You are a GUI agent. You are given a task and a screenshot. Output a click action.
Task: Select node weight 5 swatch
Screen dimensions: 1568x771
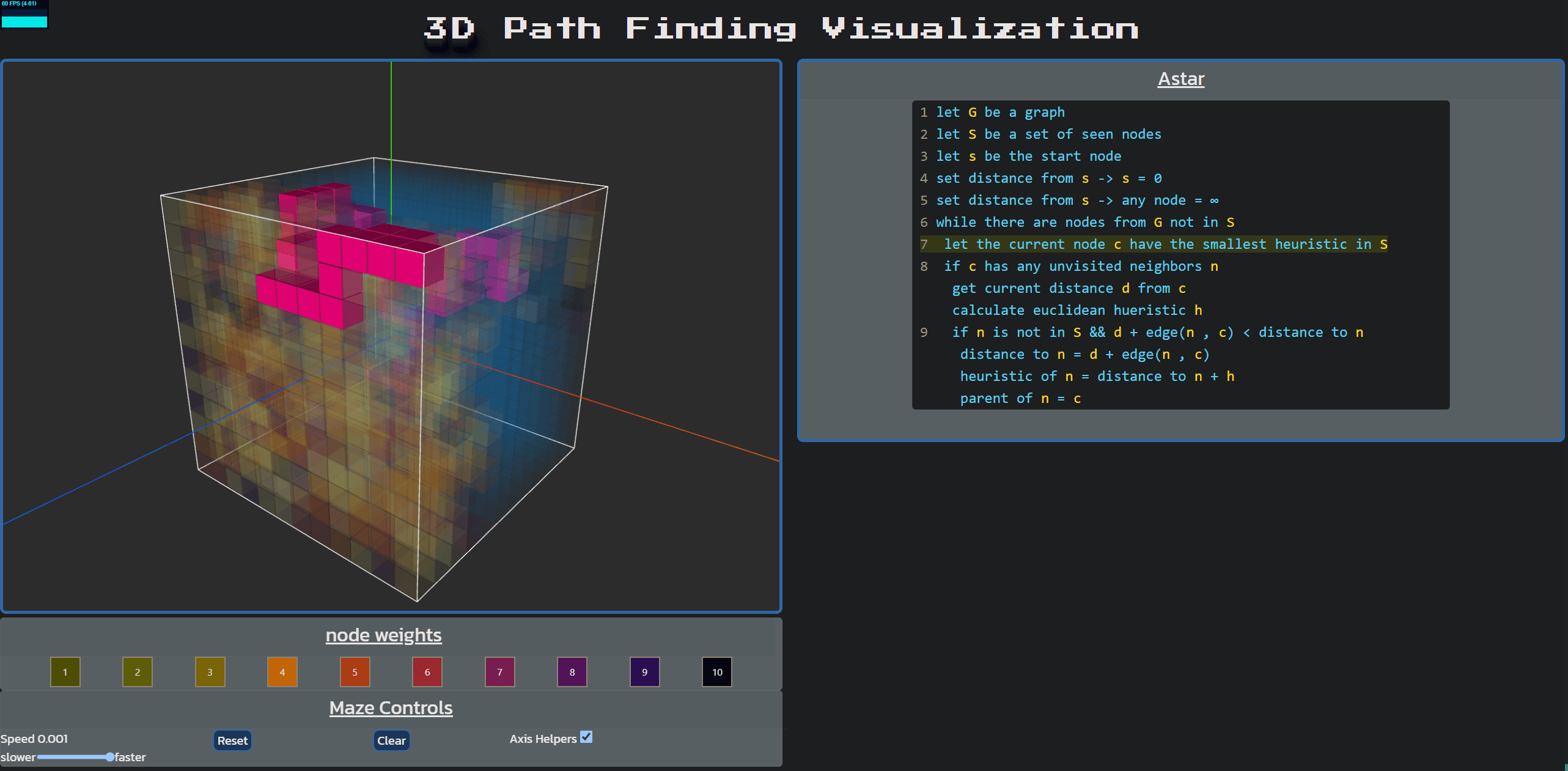click(355, 672)
